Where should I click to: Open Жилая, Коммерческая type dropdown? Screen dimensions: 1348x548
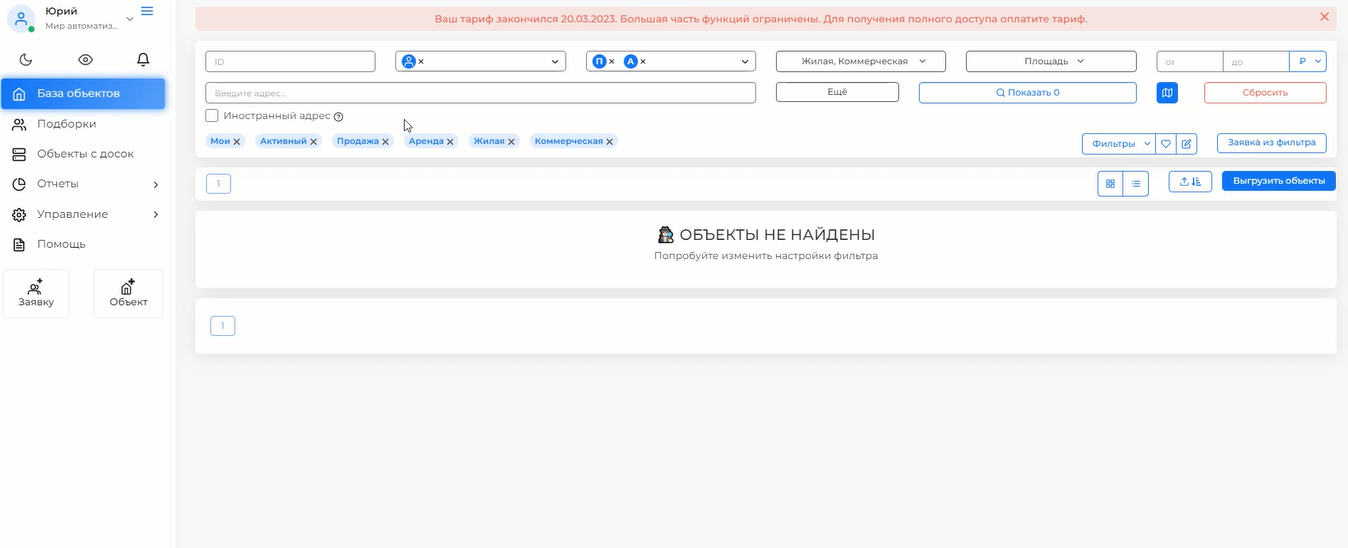pos(862,62)
